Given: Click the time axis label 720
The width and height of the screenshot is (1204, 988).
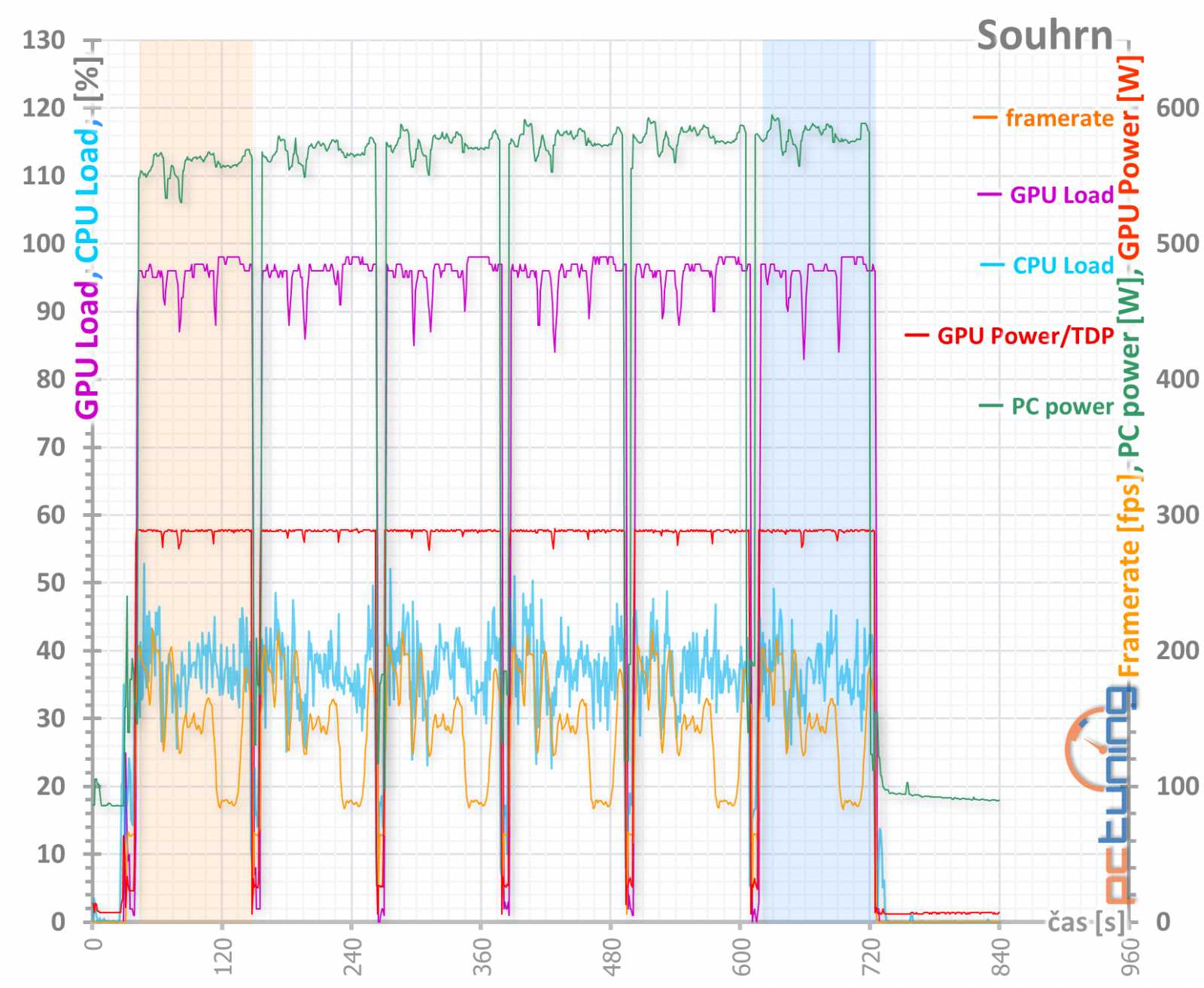Looking at the screenshot, I should (x=871, y=956).
